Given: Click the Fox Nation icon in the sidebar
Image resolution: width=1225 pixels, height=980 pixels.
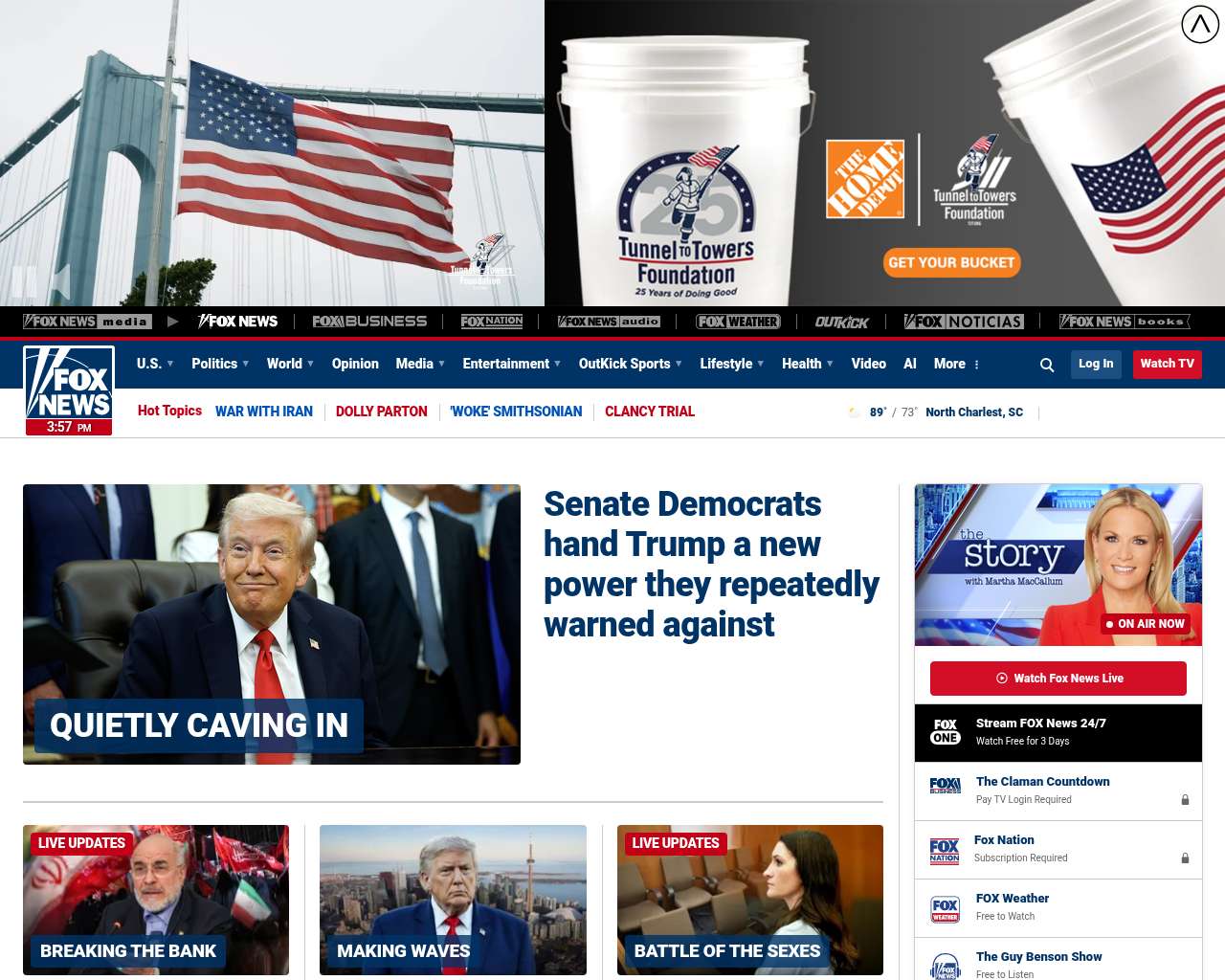Looking at the screenshot, I should [945, 851].
